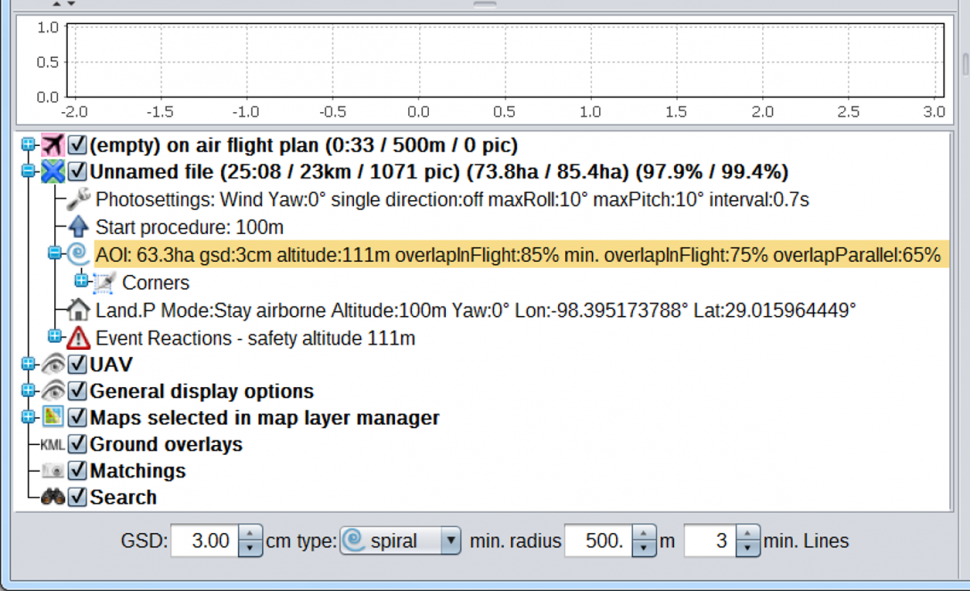Collapse the Unnamed file tree node
The width and height of the screenshot is (970, 591).
pyautogui.click(x=28, y=172)
